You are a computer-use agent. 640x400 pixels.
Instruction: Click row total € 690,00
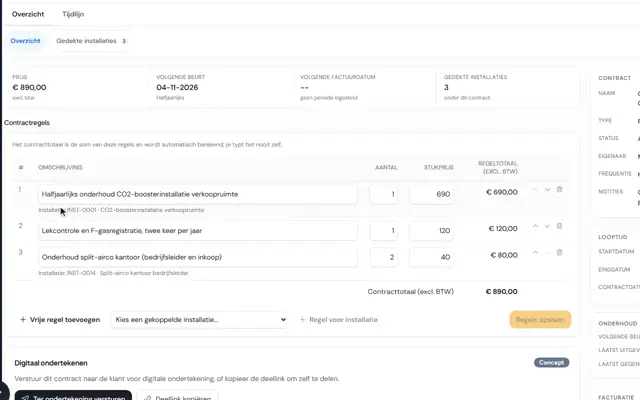point(502,192)
